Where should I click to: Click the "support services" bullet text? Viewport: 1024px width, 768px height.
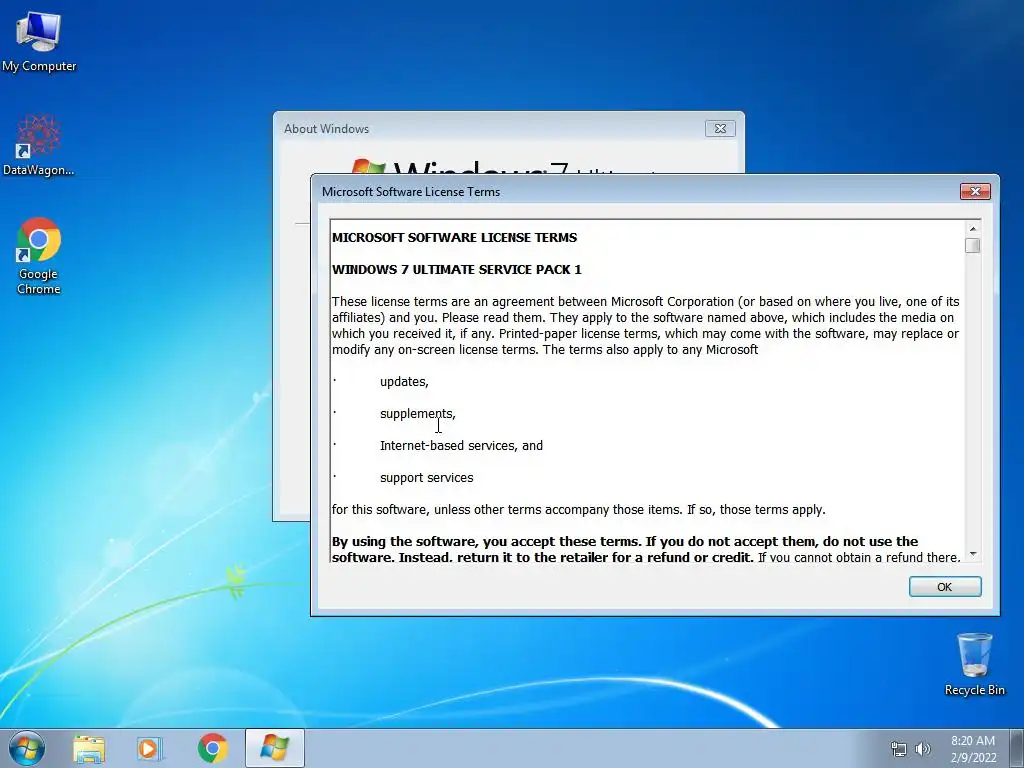pos(426,478)
